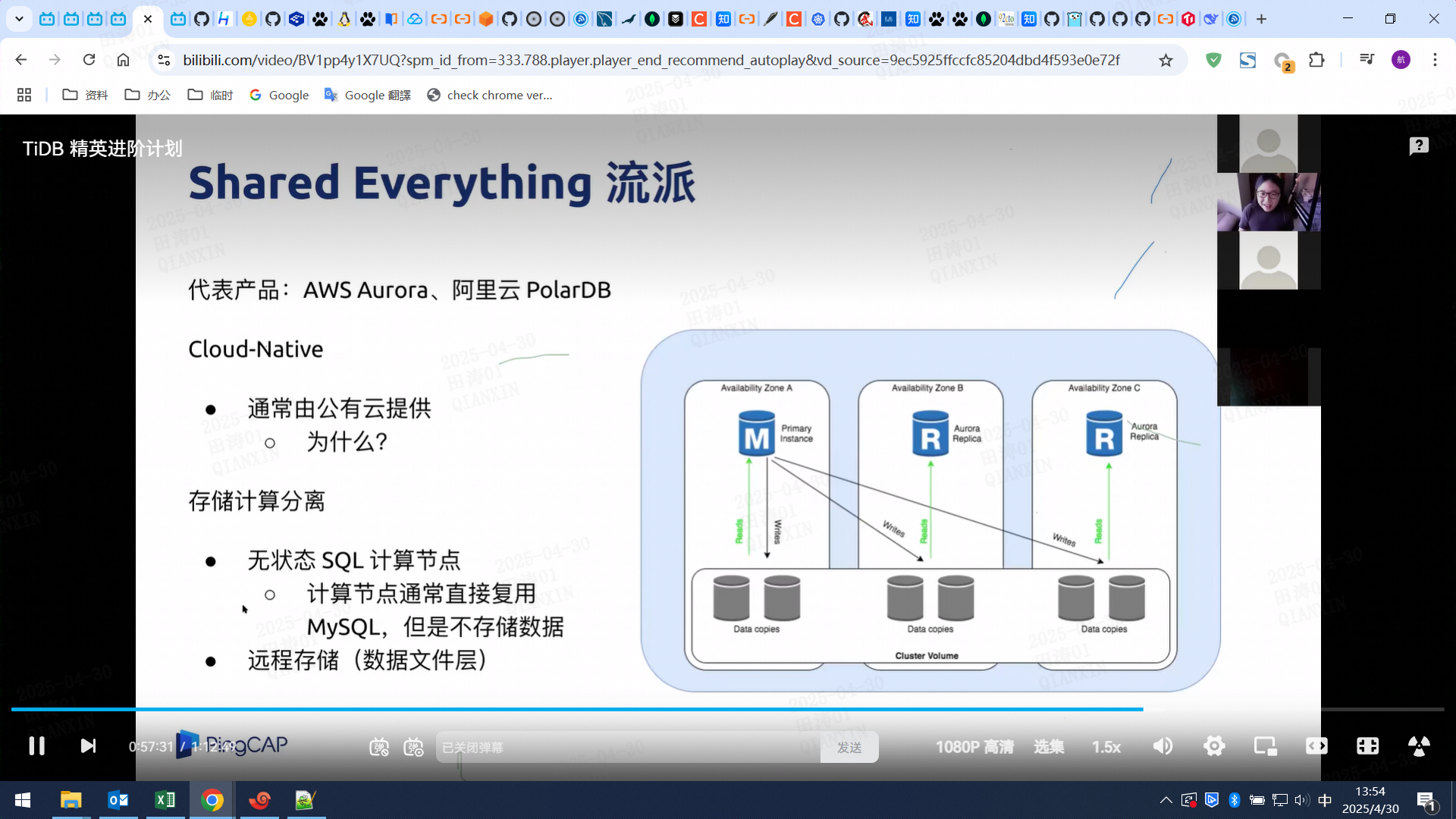Open the 1.5x playback speed menu

point(1106,747)
